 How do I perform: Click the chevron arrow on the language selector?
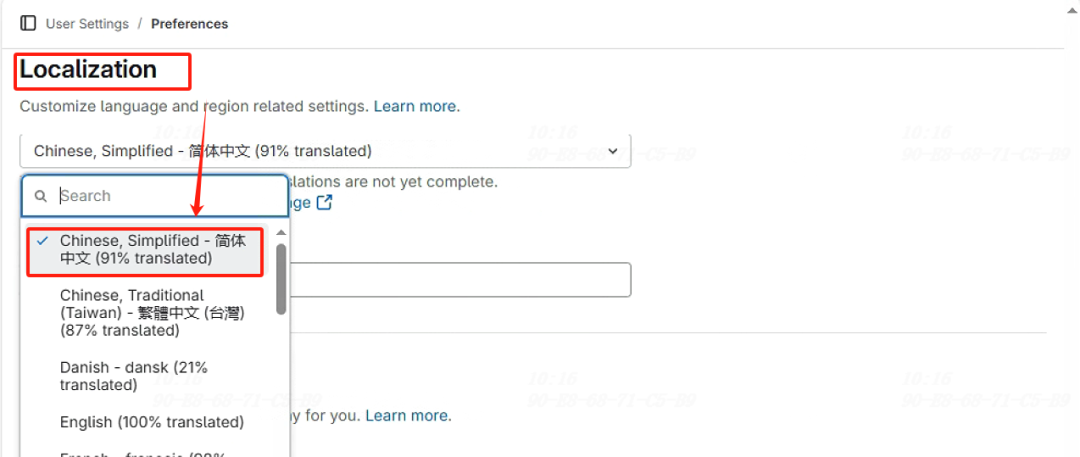tap(612, 151)
